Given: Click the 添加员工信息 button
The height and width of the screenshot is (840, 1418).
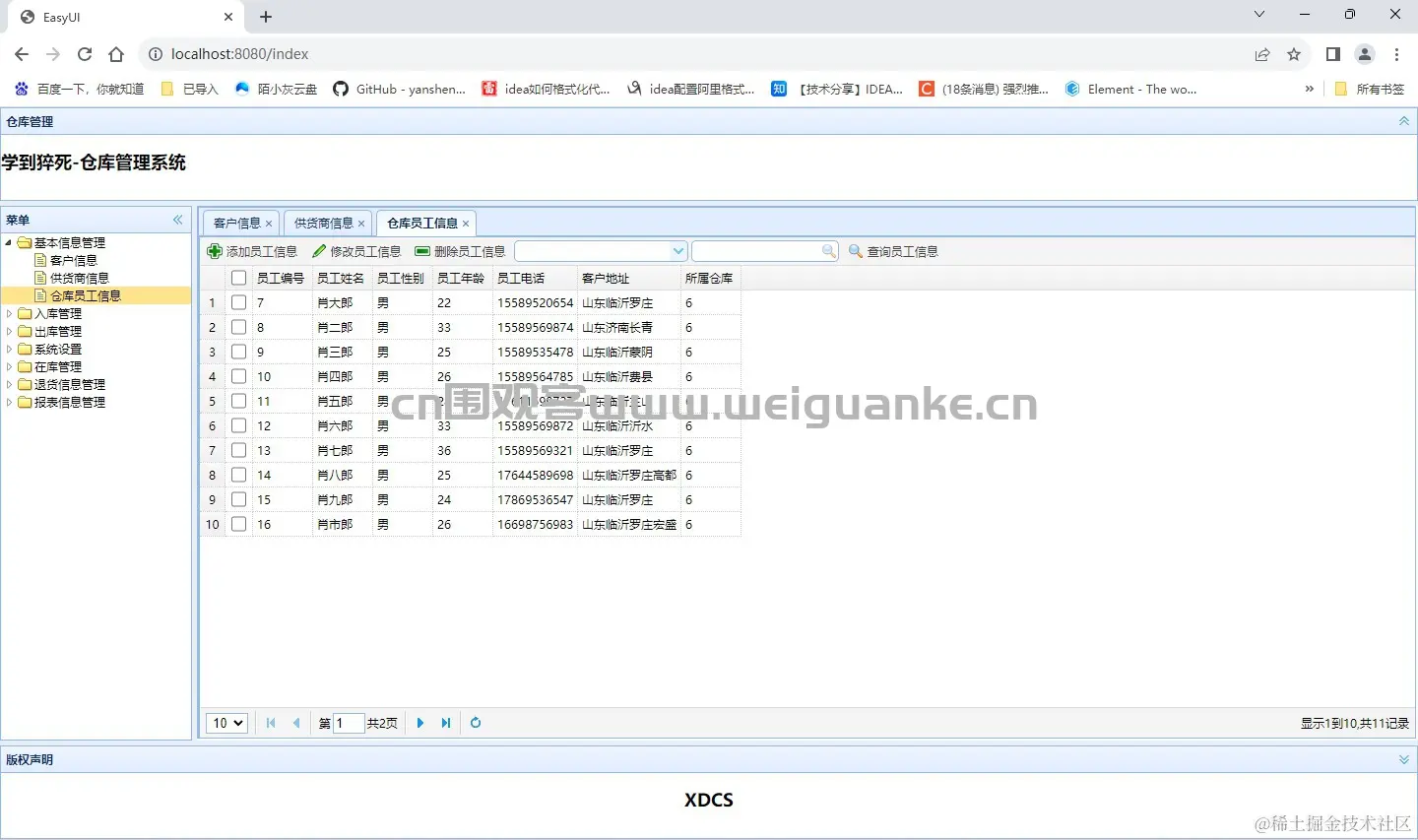Looking at the screenshot, I should tap(252, 251).
